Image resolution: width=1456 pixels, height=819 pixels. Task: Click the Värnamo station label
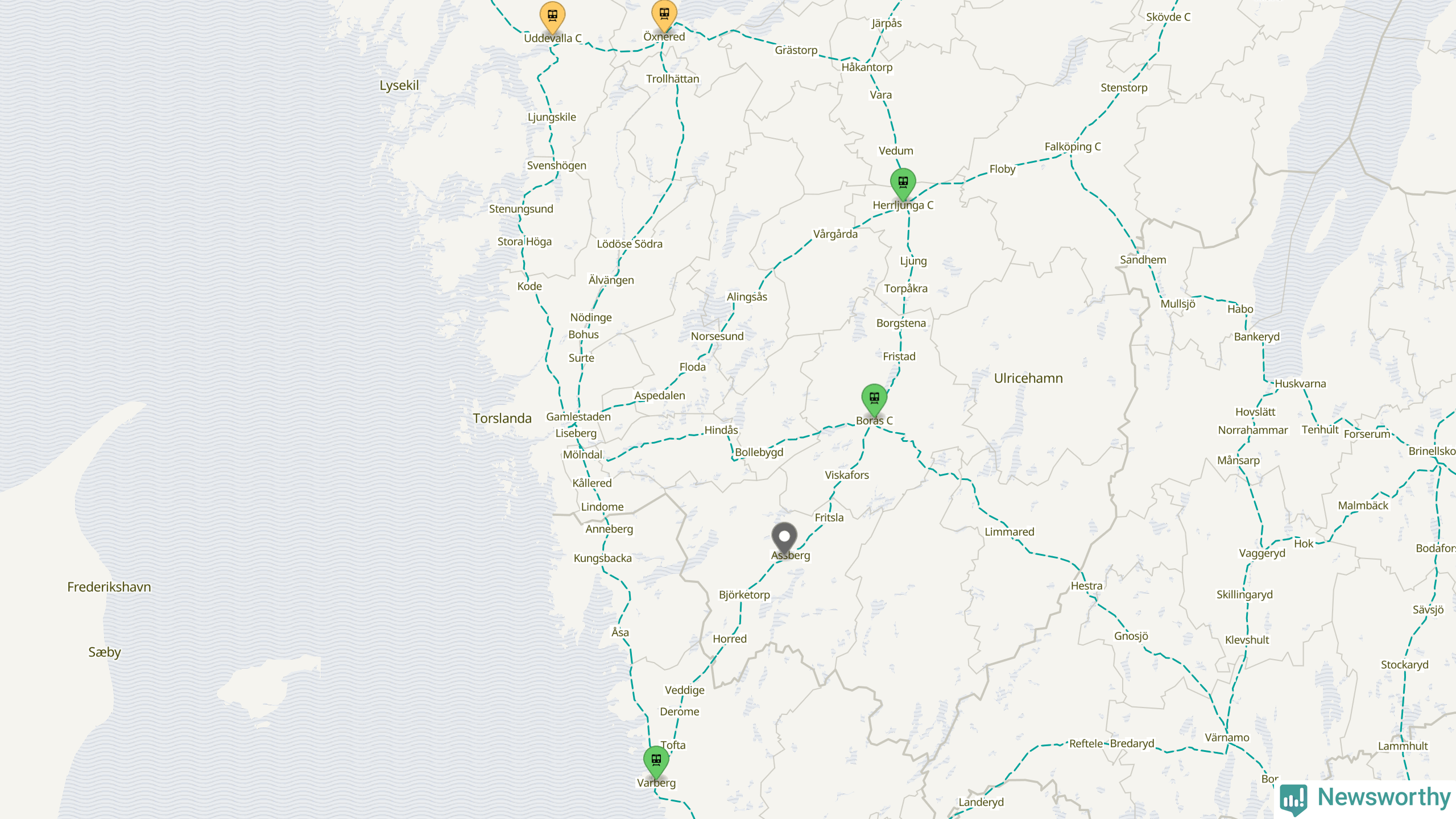point(1227,738)
